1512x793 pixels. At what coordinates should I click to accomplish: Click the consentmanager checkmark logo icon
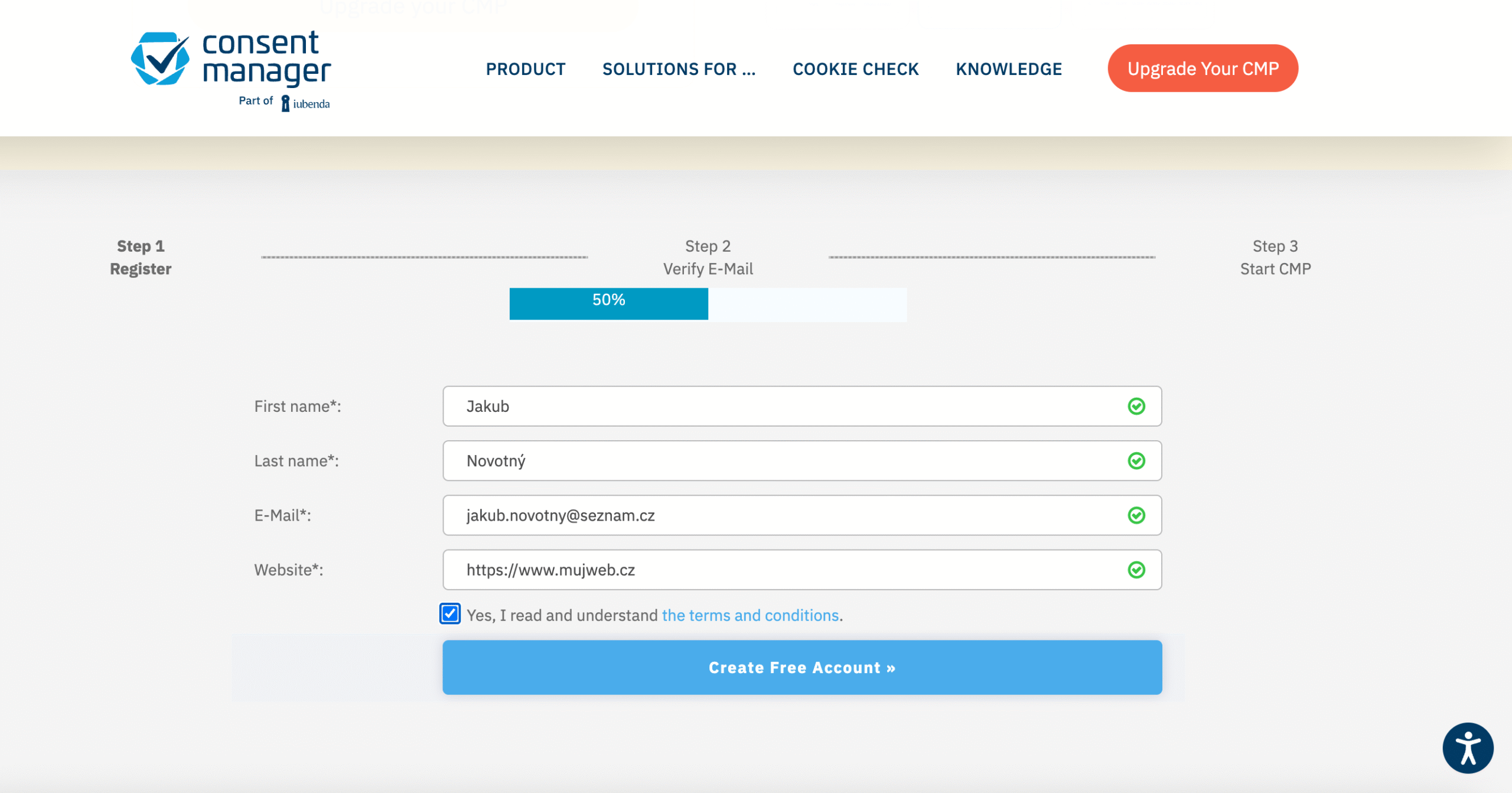coord(160,59)
